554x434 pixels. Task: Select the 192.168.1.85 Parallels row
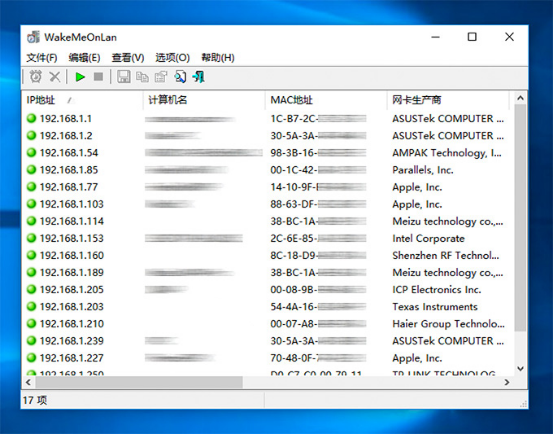tap(267, 170)
